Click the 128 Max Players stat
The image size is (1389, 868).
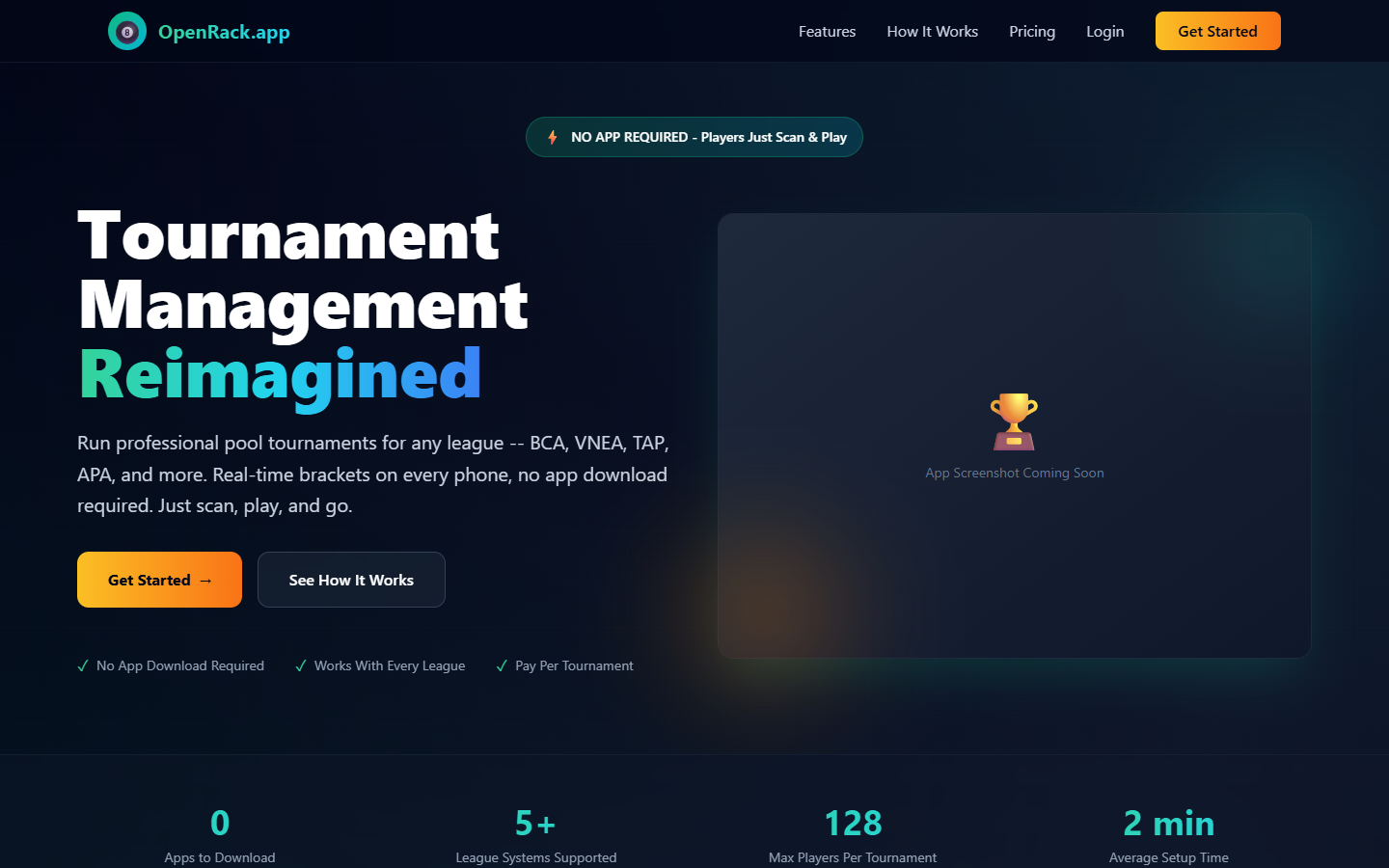[853, 835]
